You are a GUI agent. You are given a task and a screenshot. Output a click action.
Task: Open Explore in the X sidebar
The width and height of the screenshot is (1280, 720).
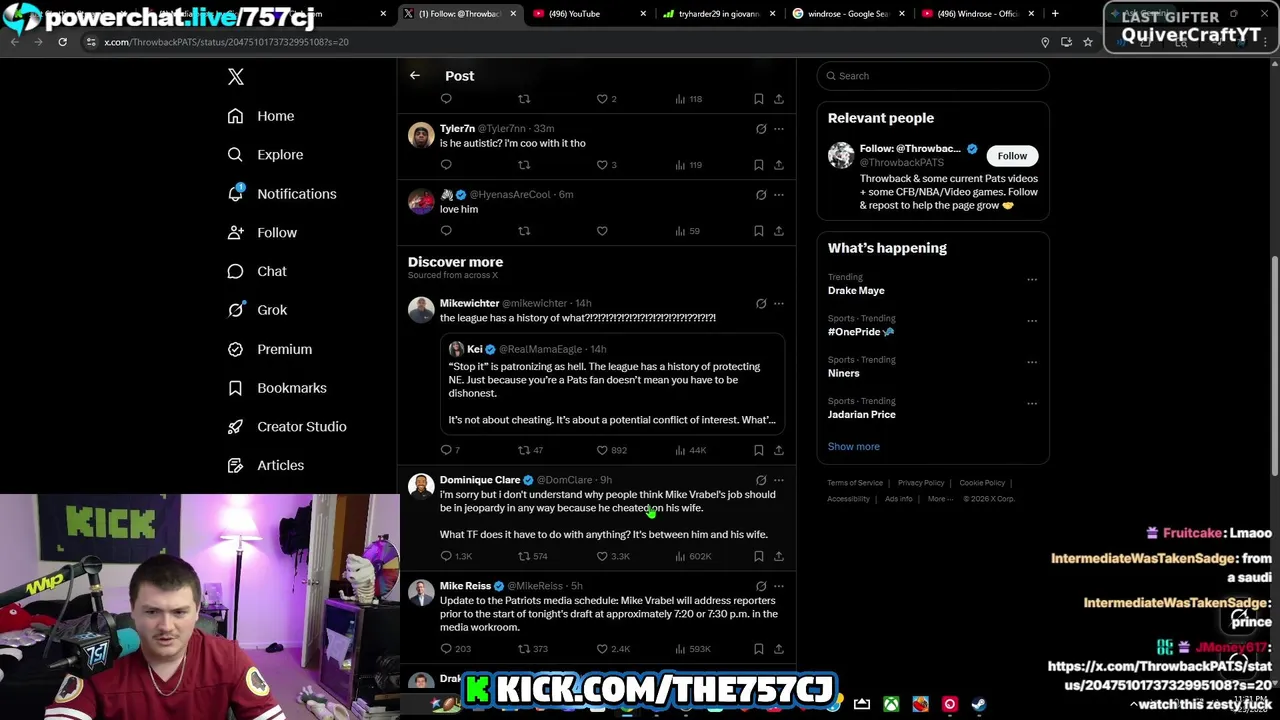pos(265,155)
